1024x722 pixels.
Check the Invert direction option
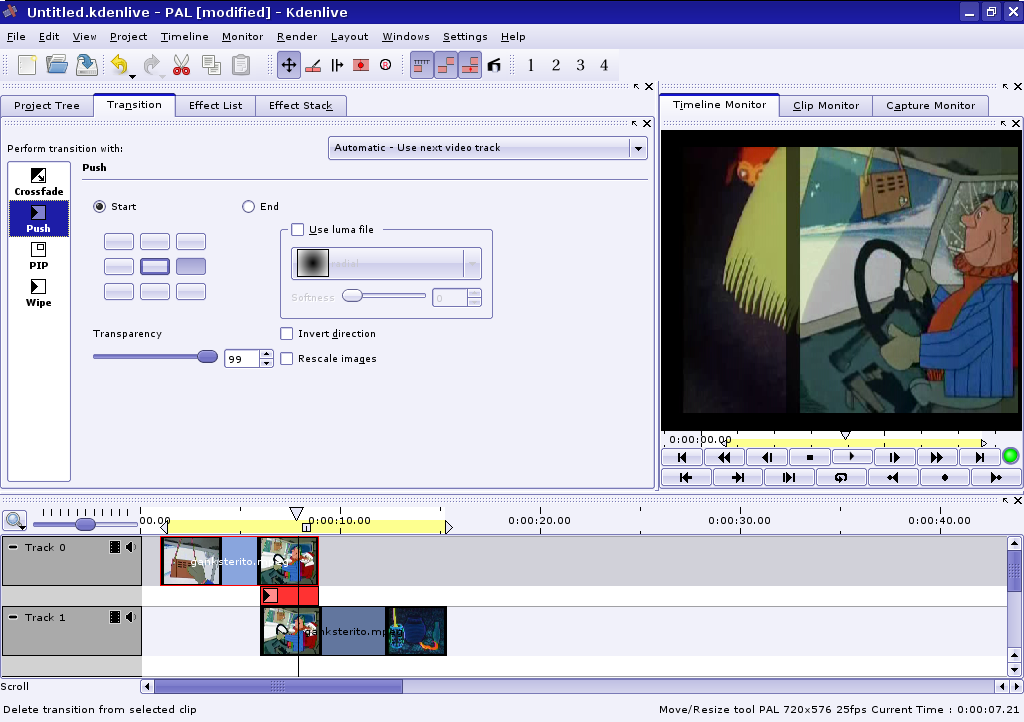coord(288,334)
